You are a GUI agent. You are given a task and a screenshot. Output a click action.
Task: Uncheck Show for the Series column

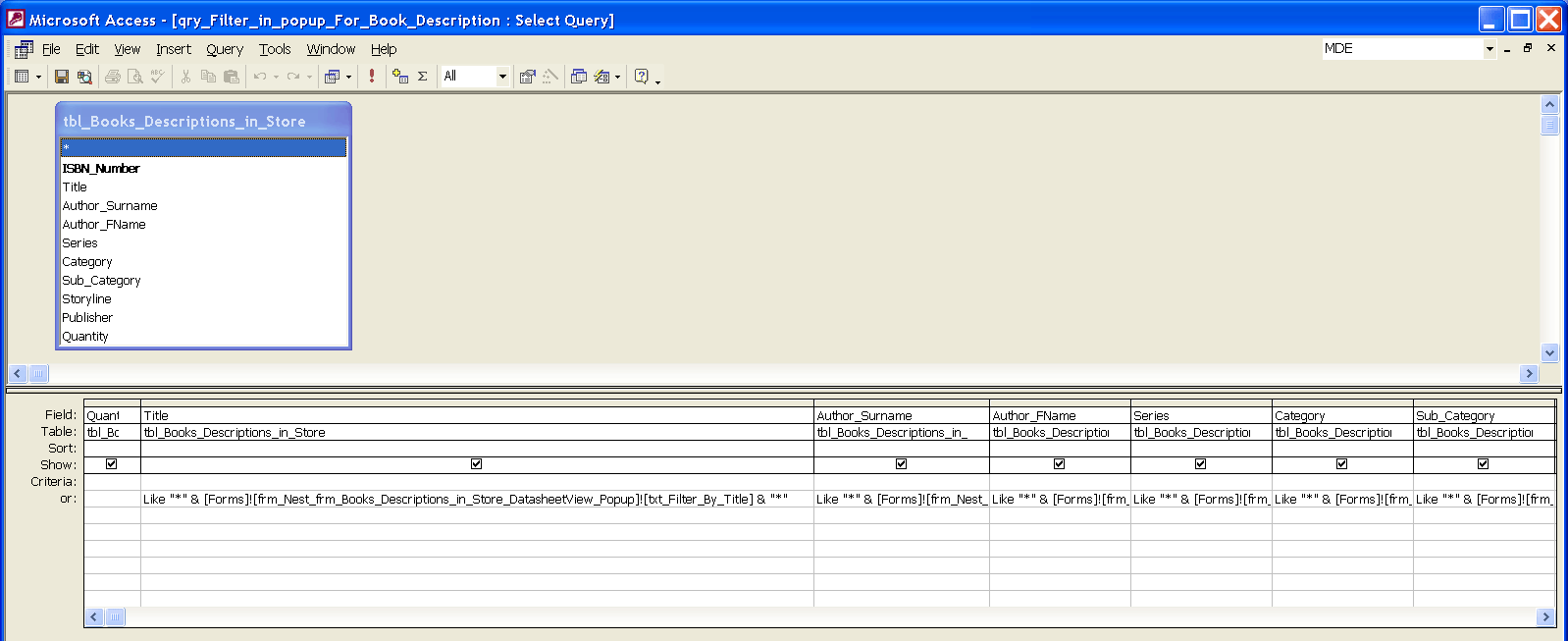pos(1200,464)
